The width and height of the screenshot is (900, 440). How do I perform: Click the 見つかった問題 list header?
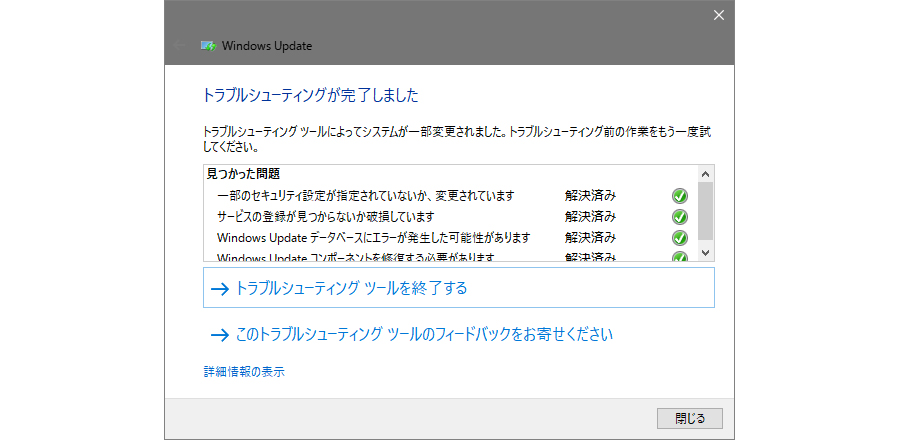tap(243, 174)
